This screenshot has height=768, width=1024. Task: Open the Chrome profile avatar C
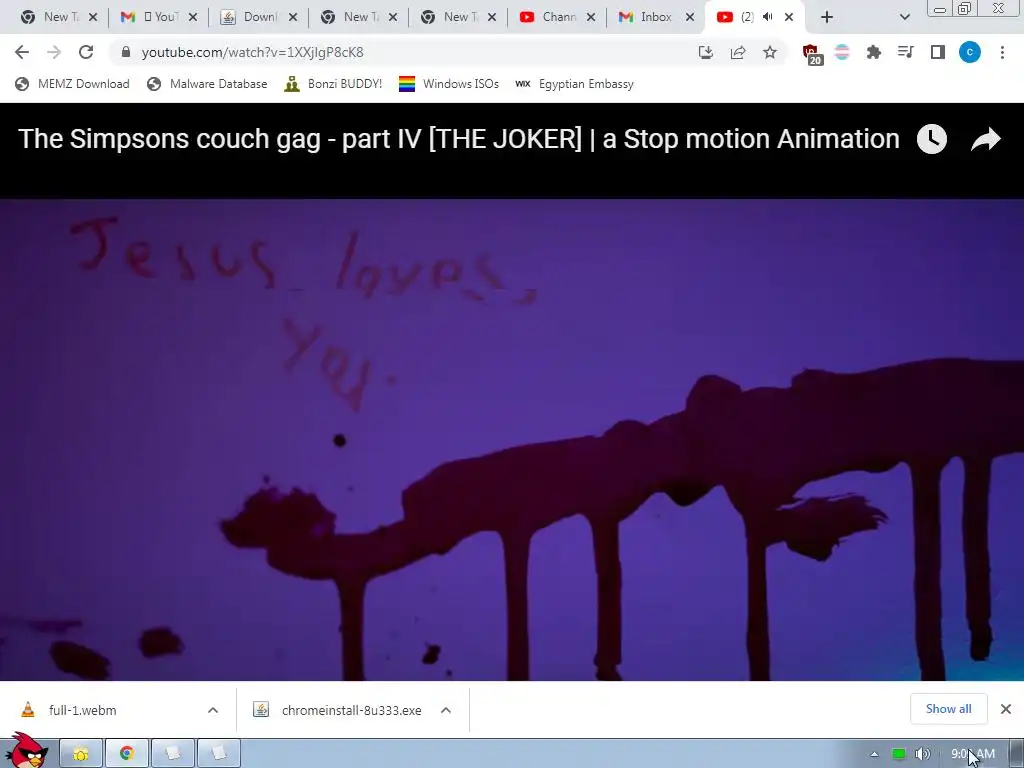point(970,52)
